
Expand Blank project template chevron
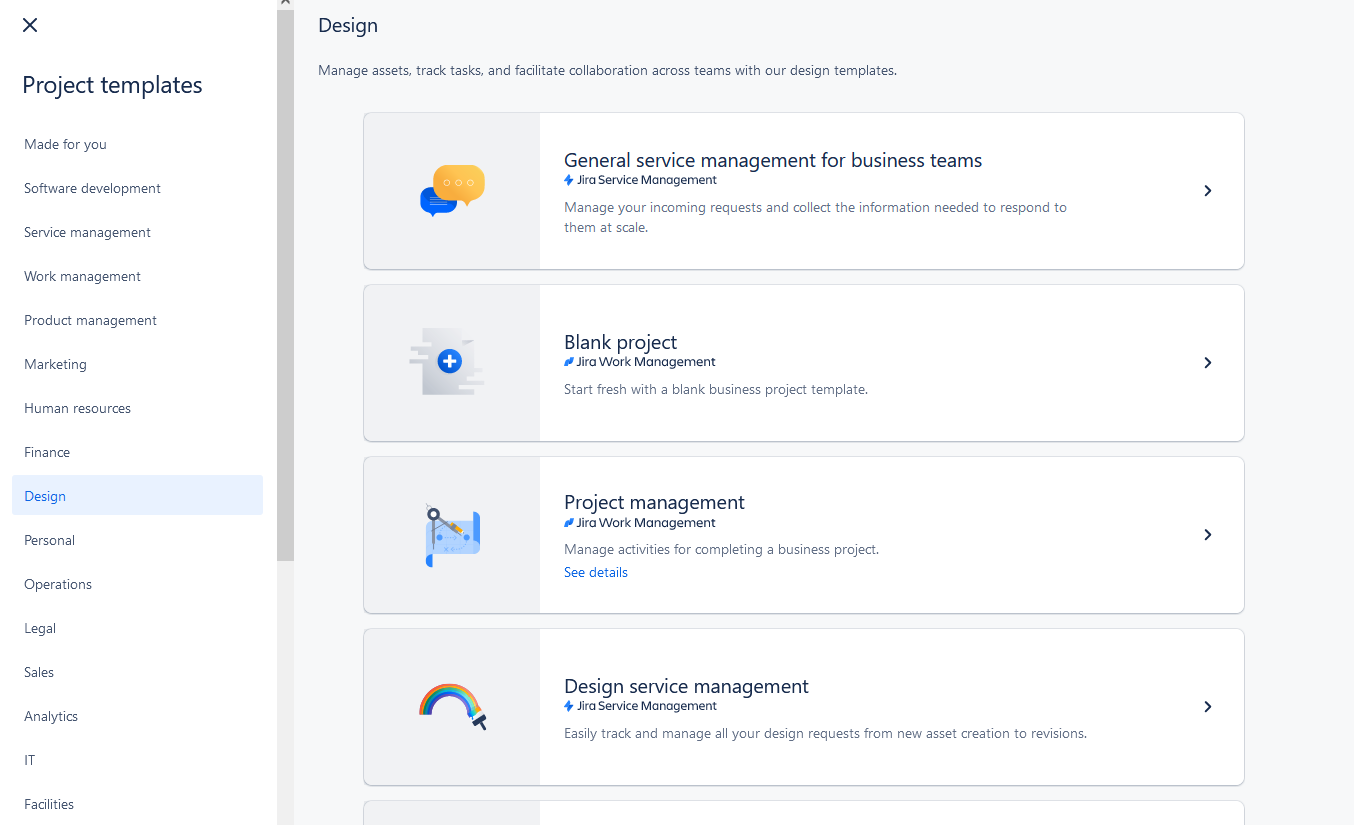pos(1208,363)
